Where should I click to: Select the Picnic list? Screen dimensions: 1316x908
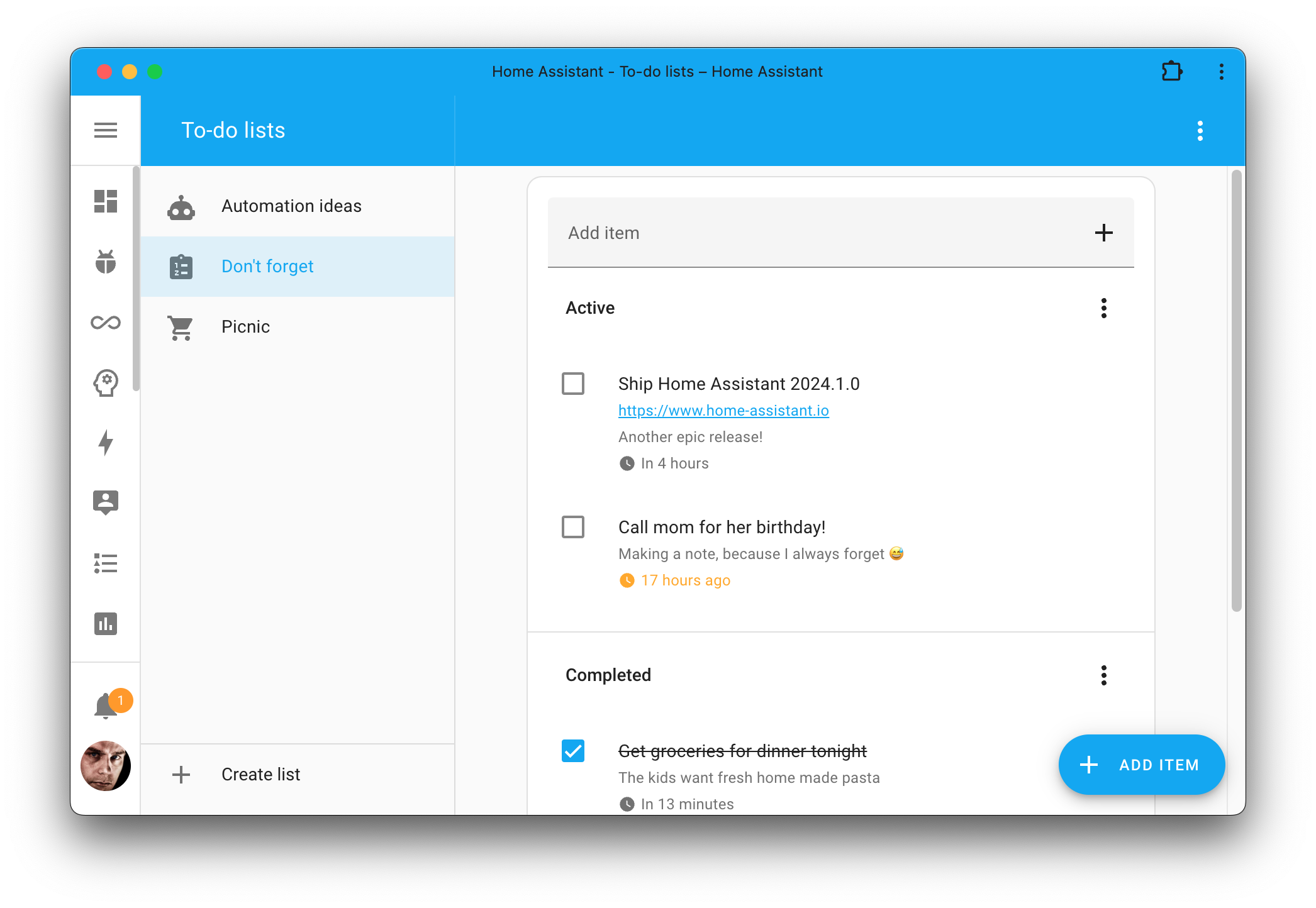tap(245, 326)
